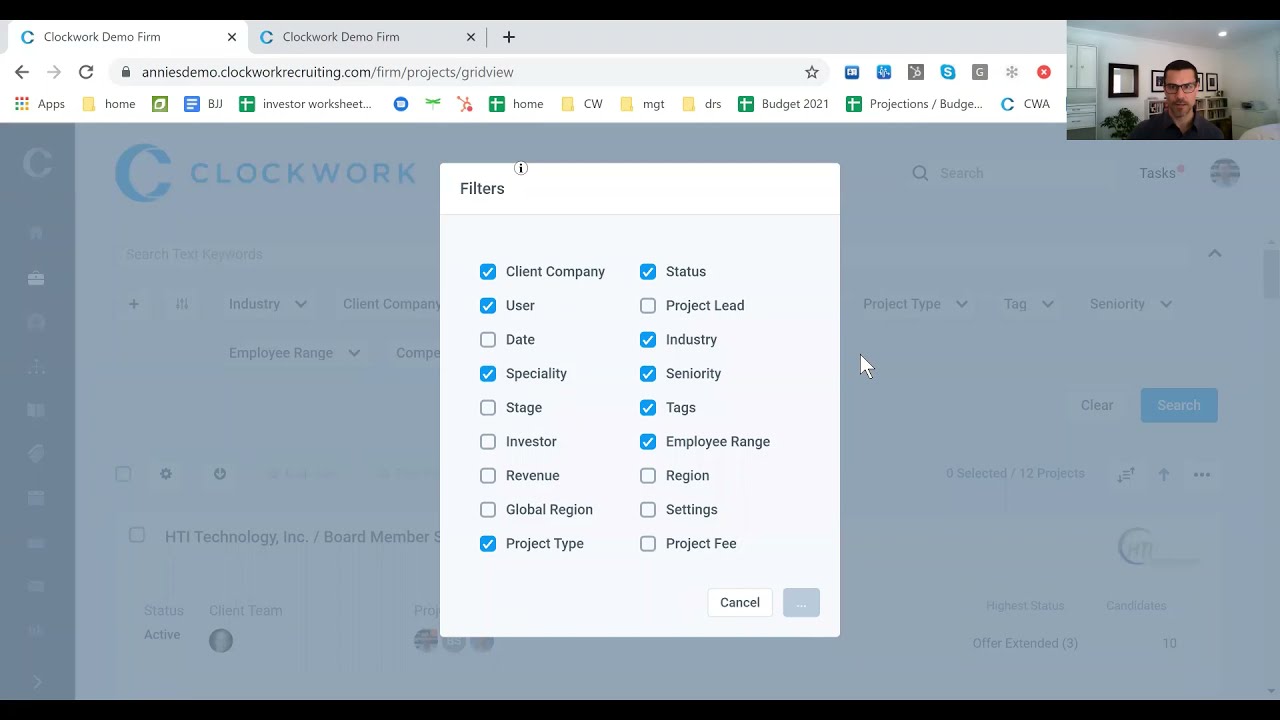Open the Apps bookmarks shortcut

point(40,104)
